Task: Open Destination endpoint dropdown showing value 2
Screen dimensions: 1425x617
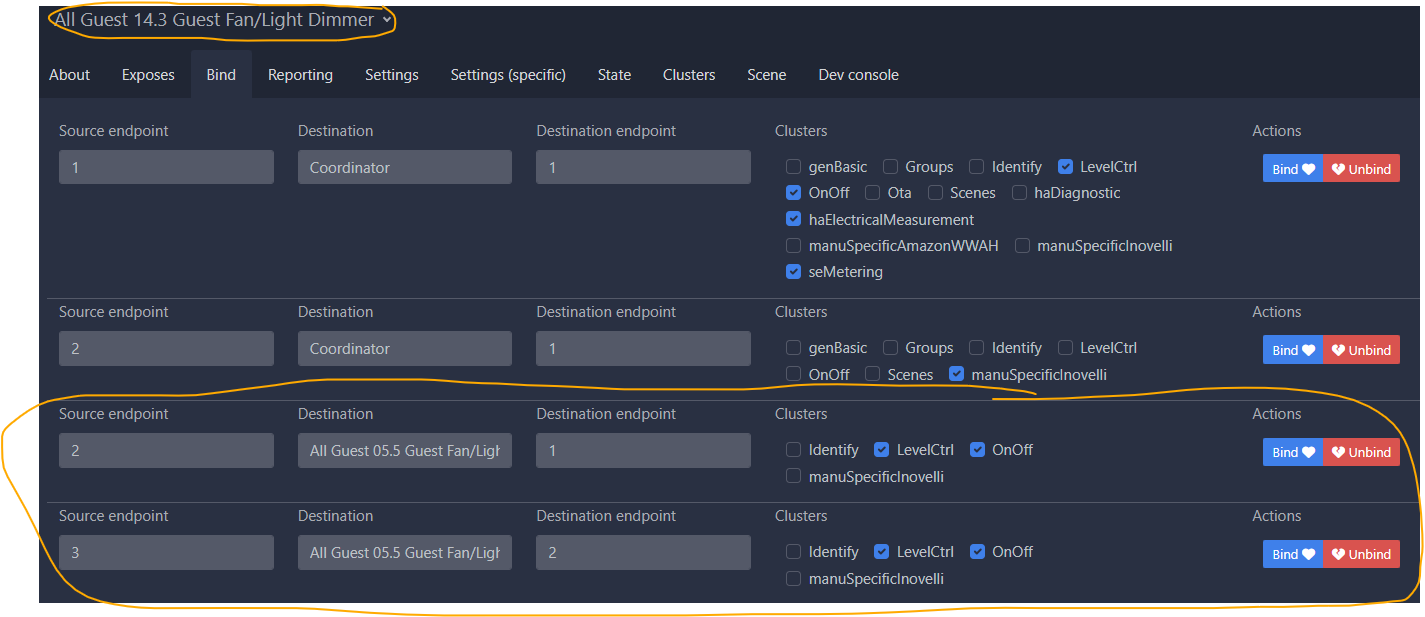Action: 643,553
